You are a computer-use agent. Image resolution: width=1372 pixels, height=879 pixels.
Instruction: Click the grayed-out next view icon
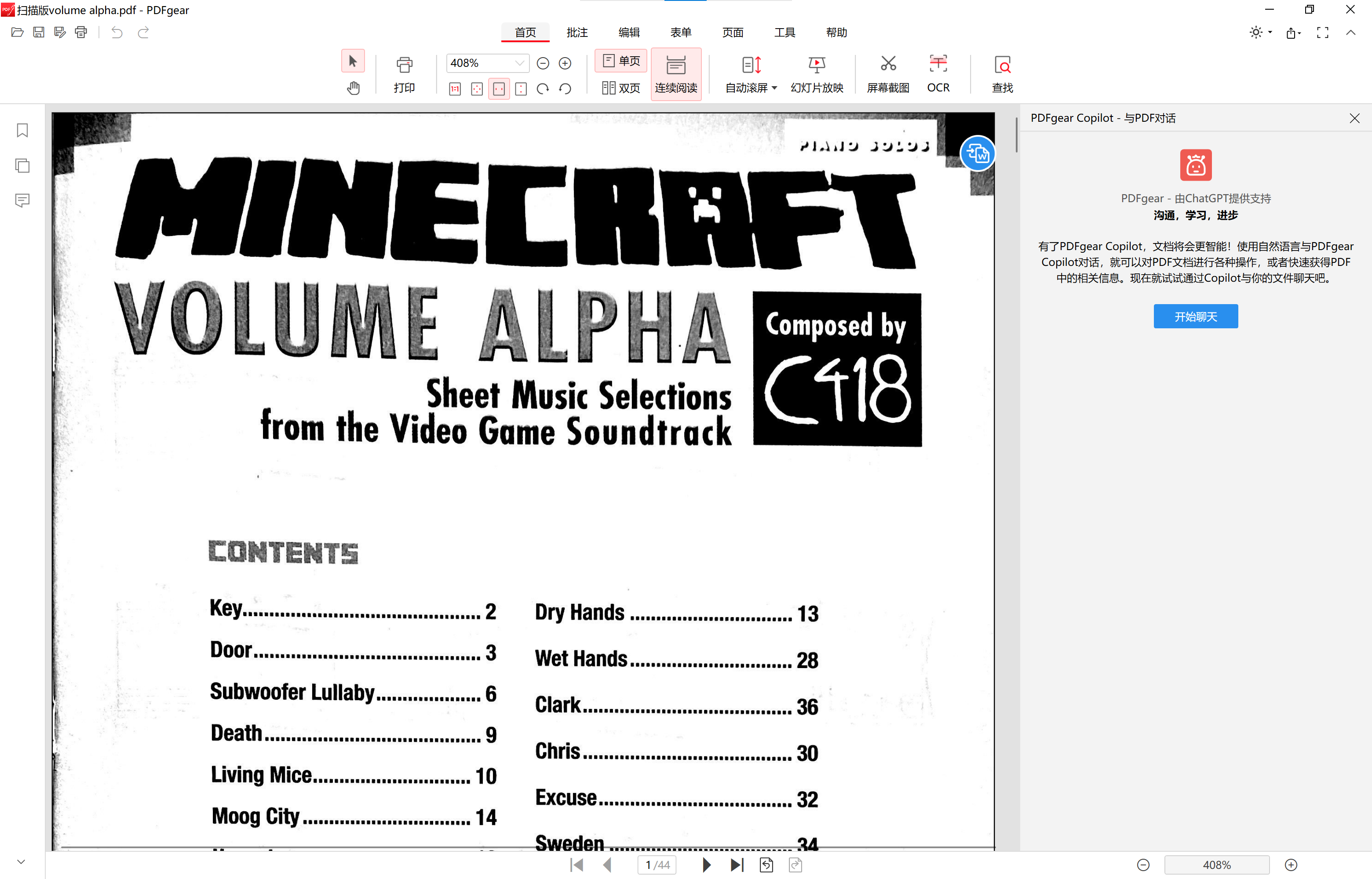pyautogui.click(x=795, y=865)
